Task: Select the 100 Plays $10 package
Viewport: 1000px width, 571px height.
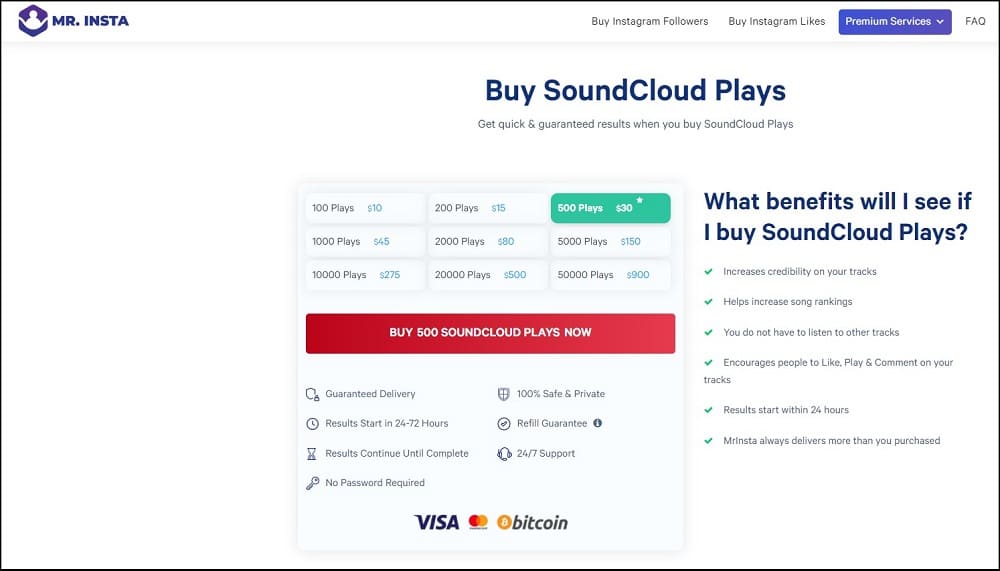Action: pos(365,208)
